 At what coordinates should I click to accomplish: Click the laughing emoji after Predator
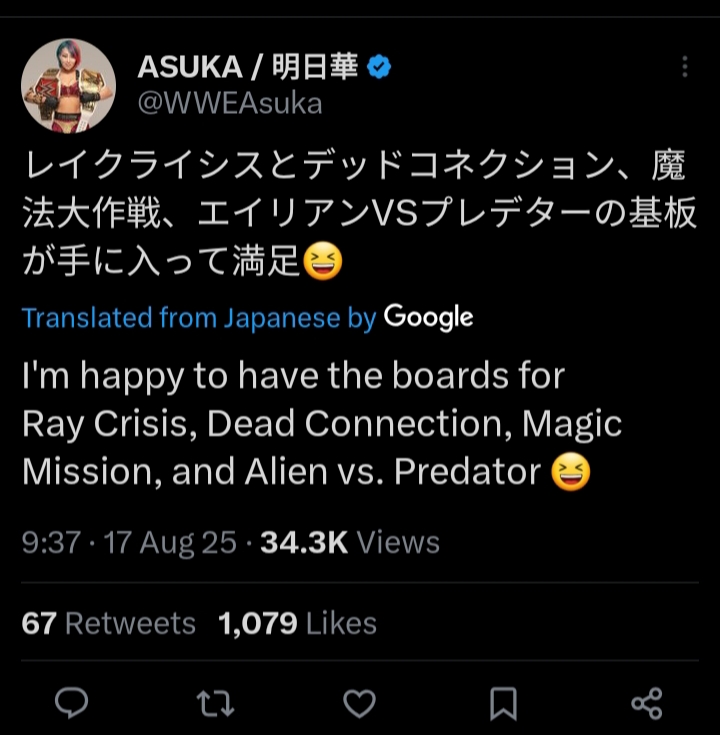point(570,472)
